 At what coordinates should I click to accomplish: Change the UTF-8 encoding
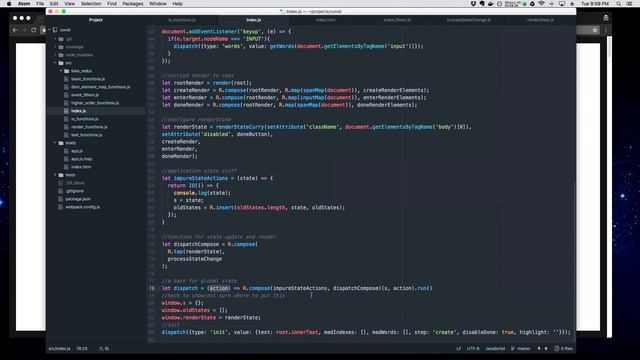coord(473,349)
